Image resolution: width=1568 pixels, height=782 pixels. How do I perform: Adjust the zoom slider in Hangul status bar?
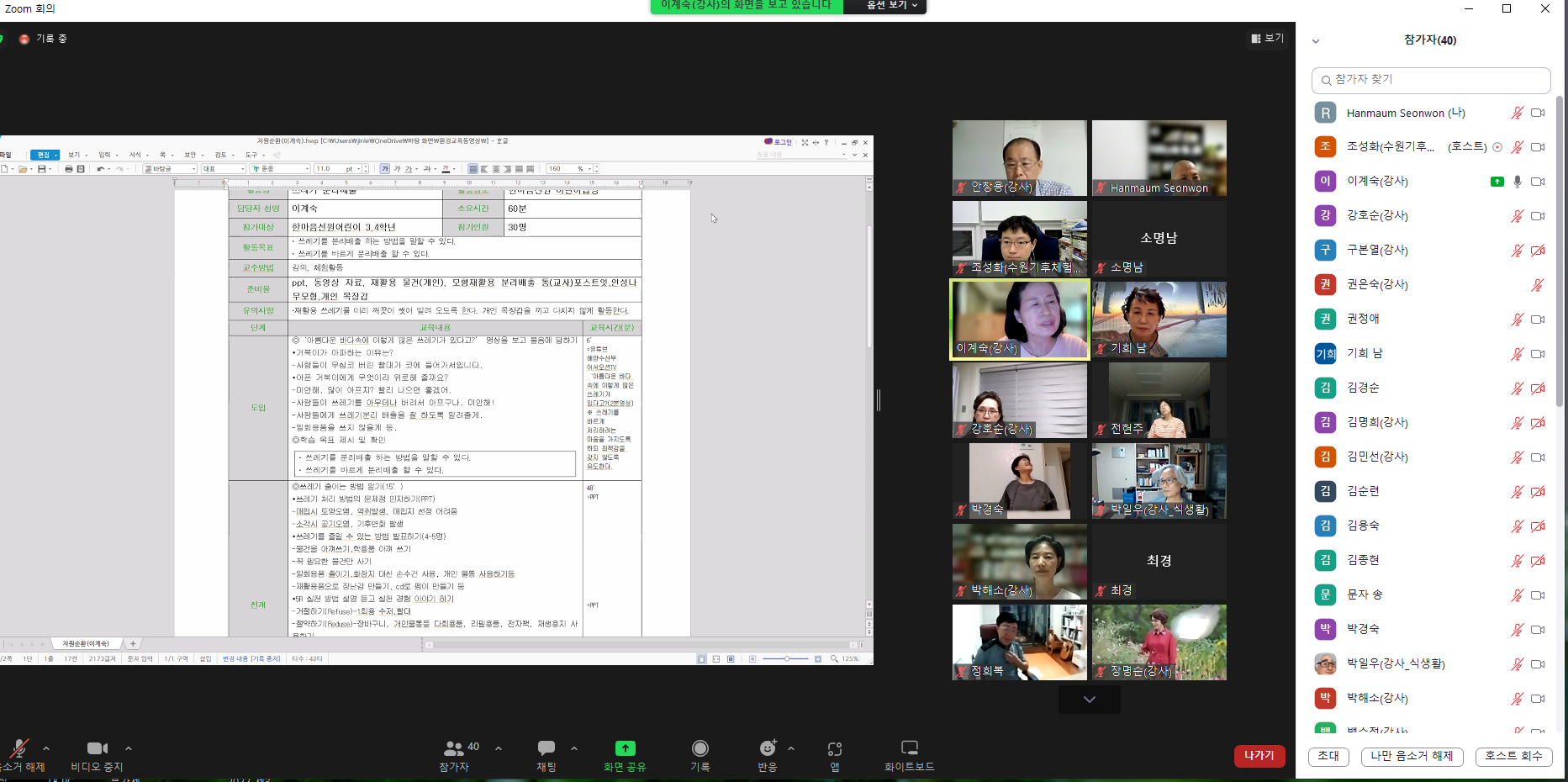tap(787, 659)
